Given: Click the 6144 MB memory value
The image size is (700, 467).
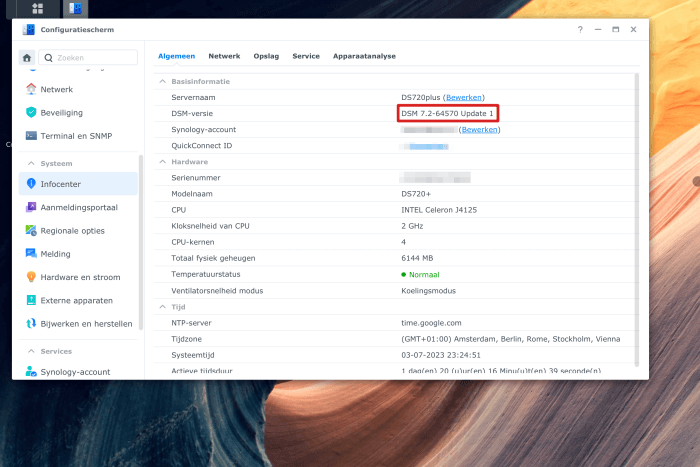Looking at the screenshot, I should click(x=417, y=258).
